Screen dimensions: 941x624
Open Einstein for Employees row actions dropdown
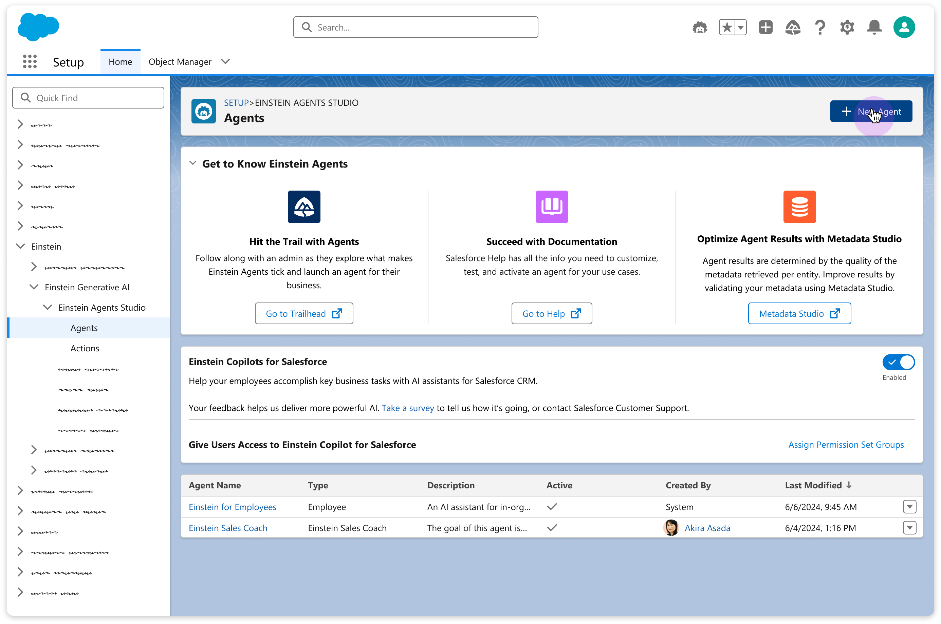click(910, 507)
